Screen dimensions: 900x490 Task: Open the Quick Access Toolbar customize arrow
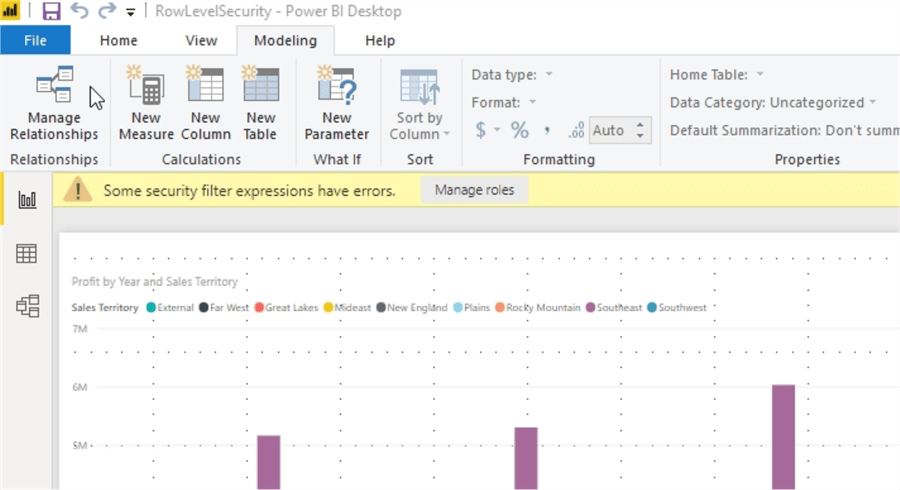[131, 12]
